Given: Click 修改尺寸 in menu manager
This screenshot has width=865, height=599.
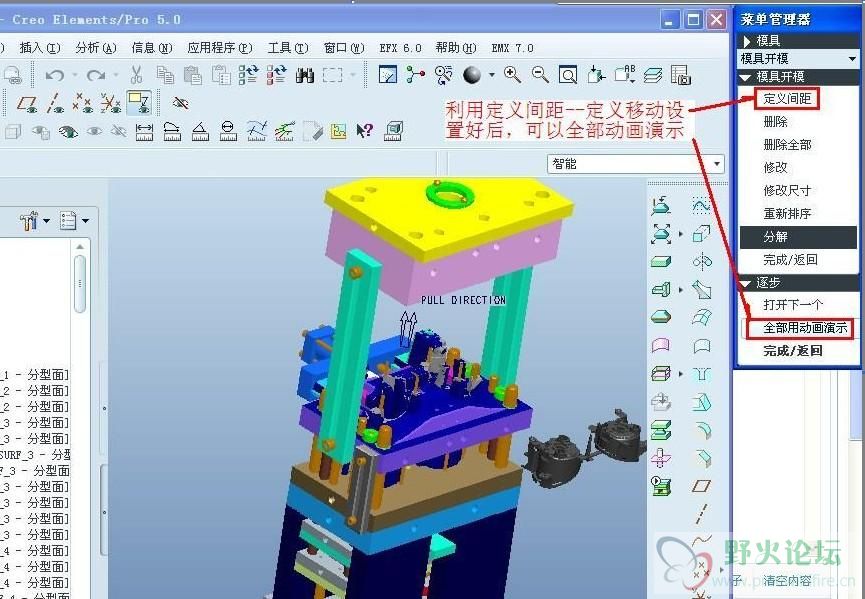Looking at the screenshot, I should [x=787, y=191].
